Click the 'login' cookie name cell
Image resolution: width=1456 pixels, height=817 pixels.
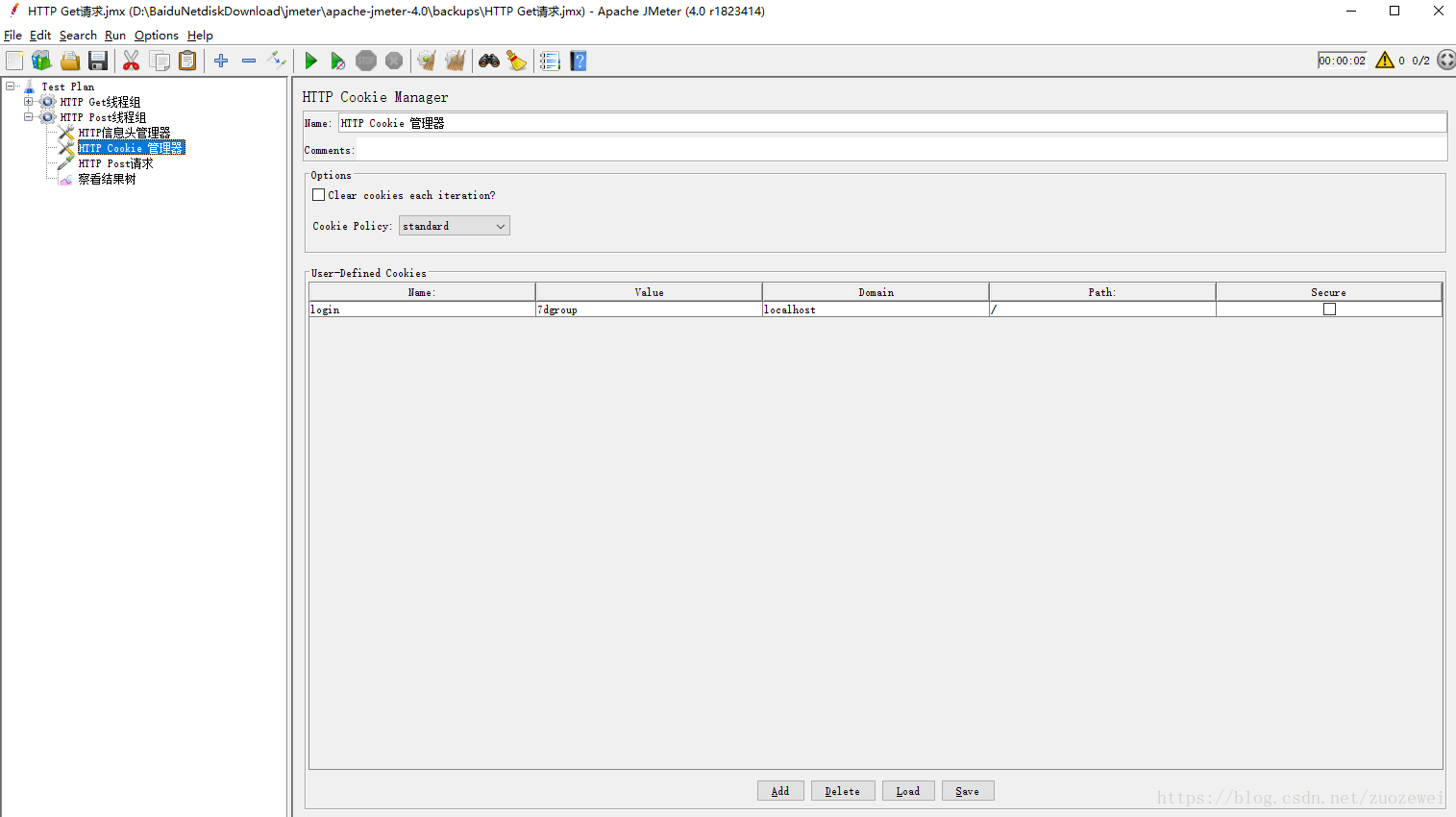(x=422, y=309)
